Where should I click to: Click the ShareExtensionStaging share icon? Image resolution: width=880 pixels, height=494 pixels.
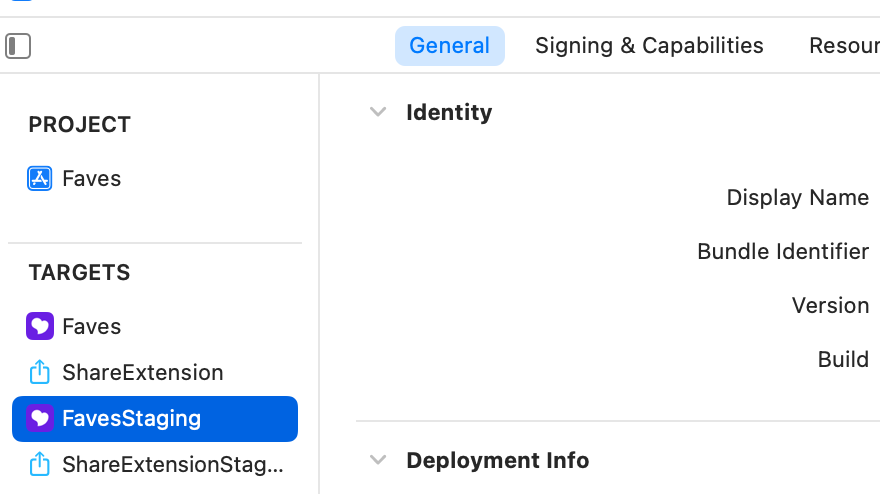click(x=39, y=465)
